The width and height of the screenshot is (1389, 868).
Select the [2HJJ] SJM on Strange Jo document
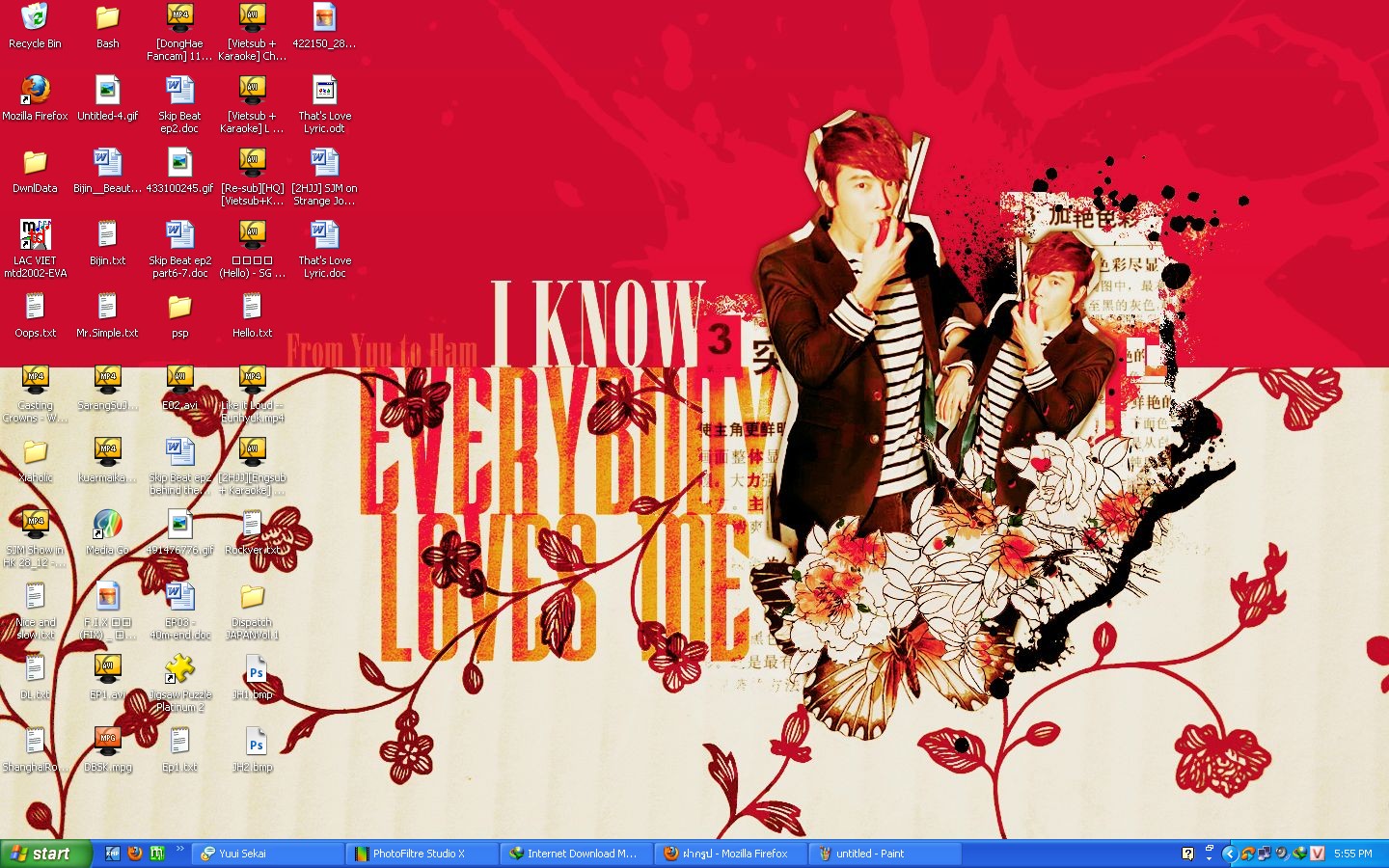[324, 176]
